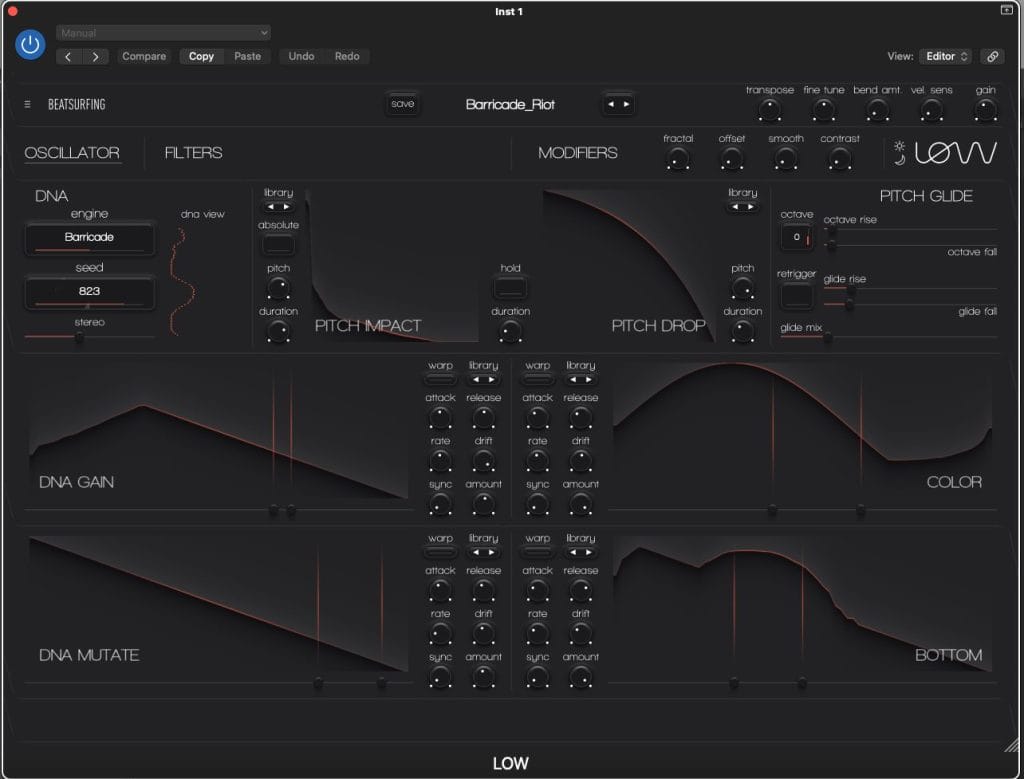
Task: Click the sidechain link icon
Action: (992, 56)
